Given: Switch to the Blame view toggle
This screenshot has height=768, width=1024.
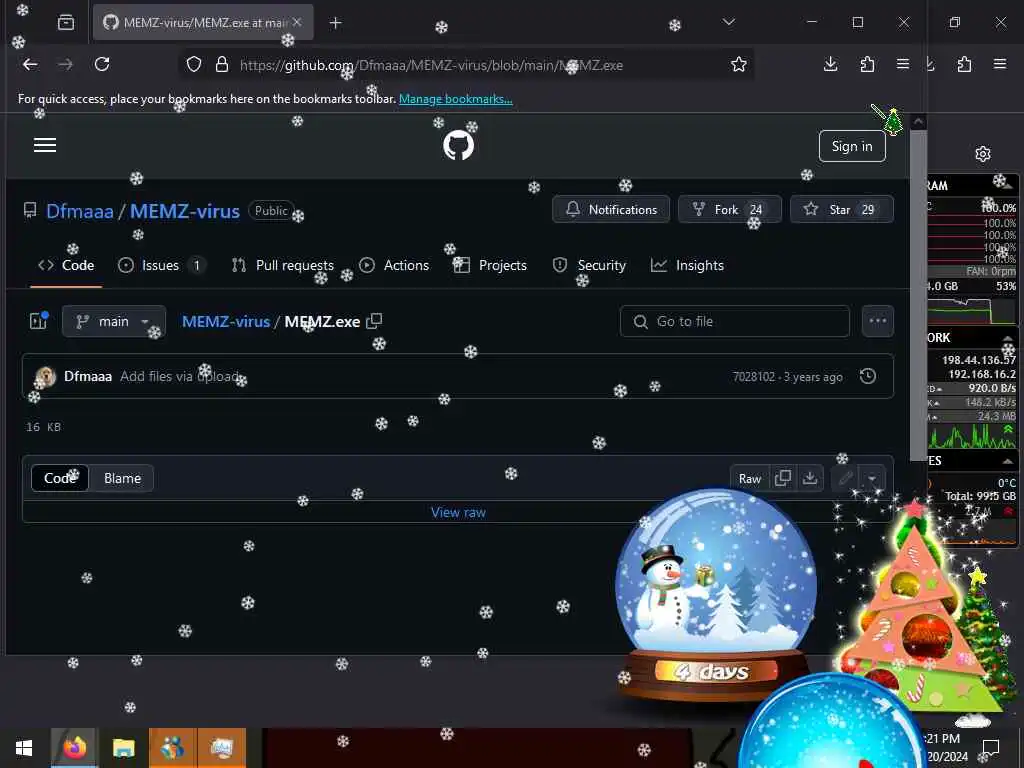Looking at the screenshot, I should pyautogui.click(x=122, y=479).
